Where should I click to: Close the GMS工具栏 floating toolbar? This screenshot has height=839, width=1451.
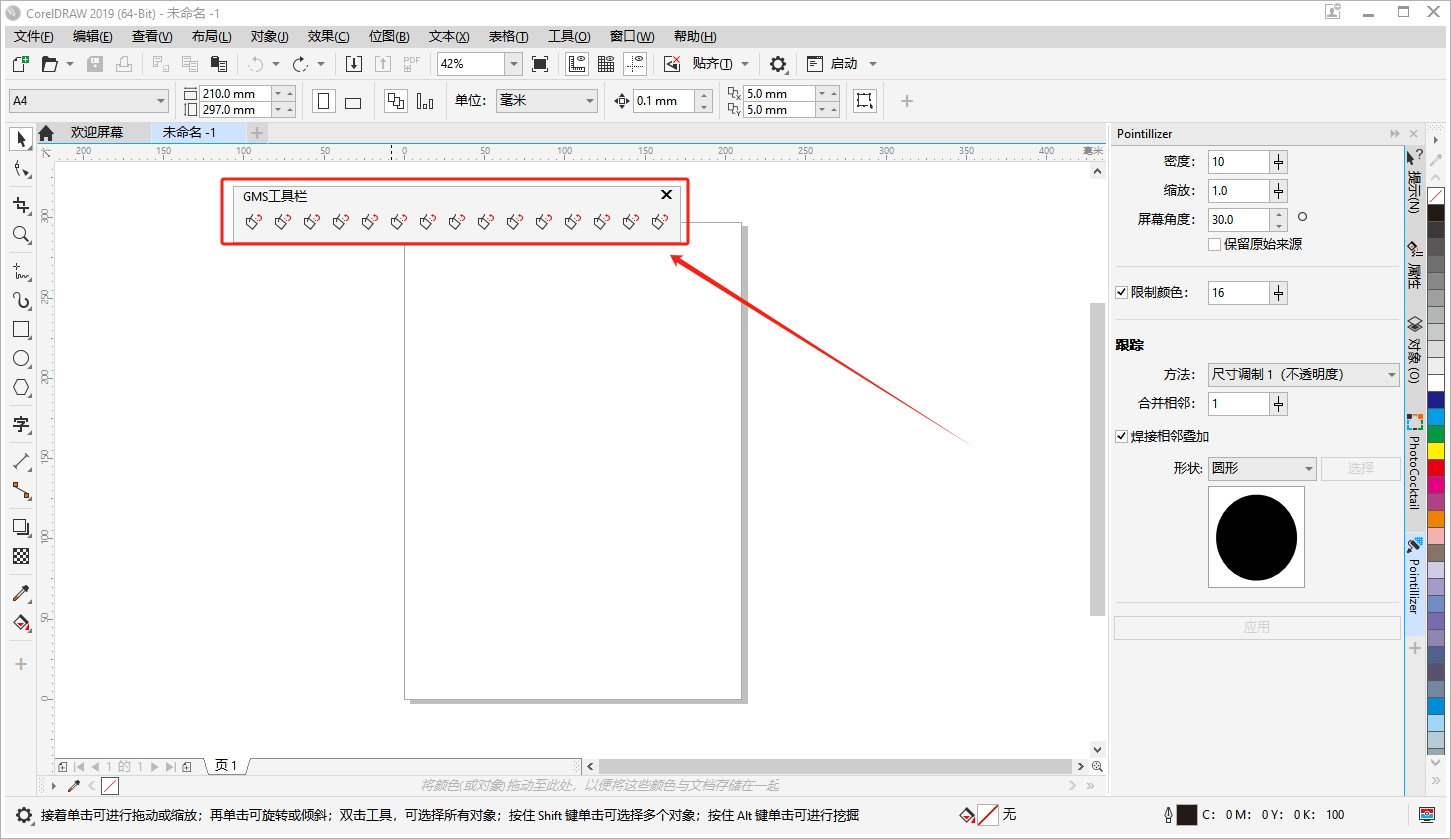pyautogui.click(x=666, y=195)
